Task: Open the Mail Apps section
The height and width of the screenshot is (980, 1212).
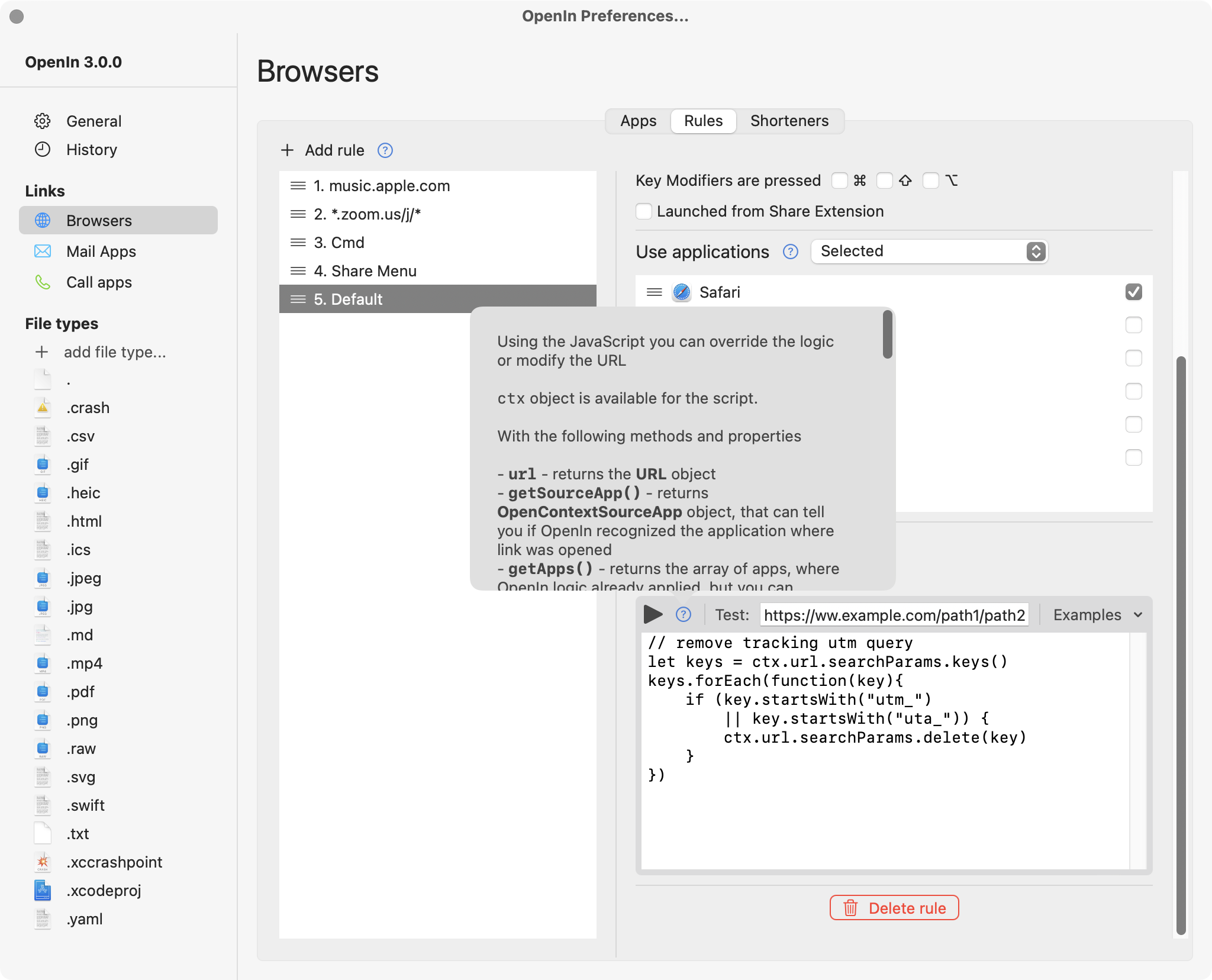Action: [x=118, y=251]
